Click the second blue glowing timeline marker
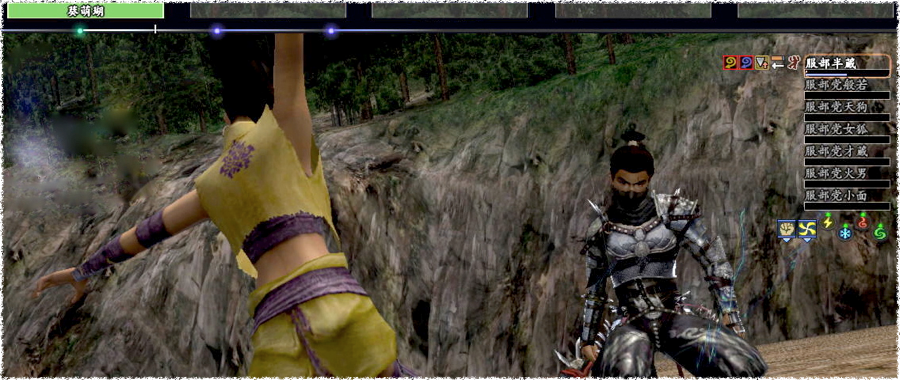This screenshot has width=900, height=381. point(331,31)
